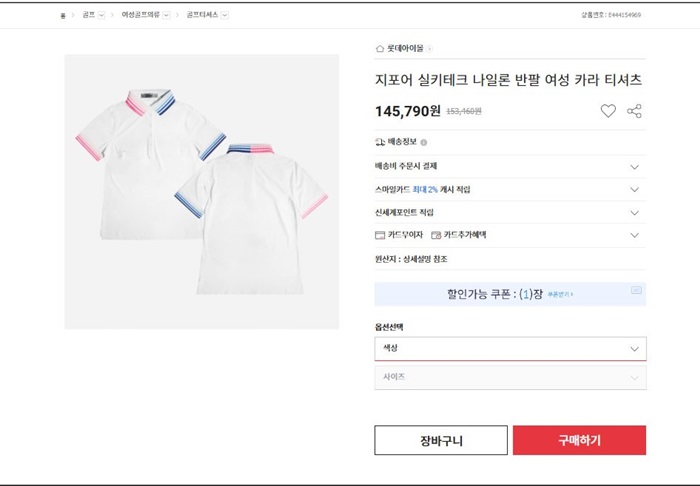This screenshot has height=486, width=700.
Task: Open the 색상 color option dropdown
Action: click(510, 348)
